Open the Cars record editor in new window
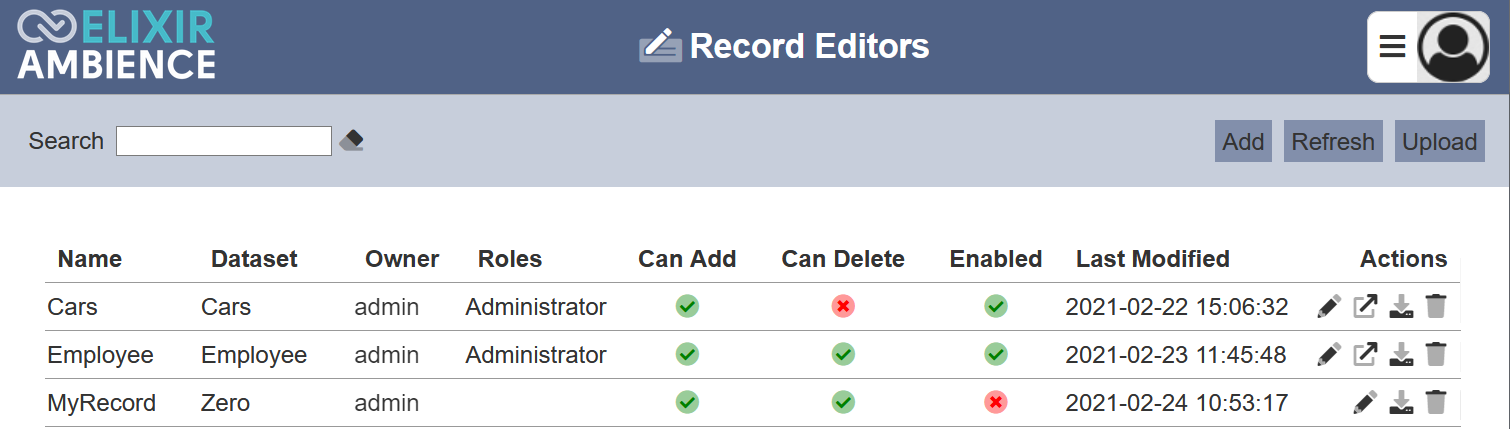1512x430 pixels. (x=1365, y=306)
